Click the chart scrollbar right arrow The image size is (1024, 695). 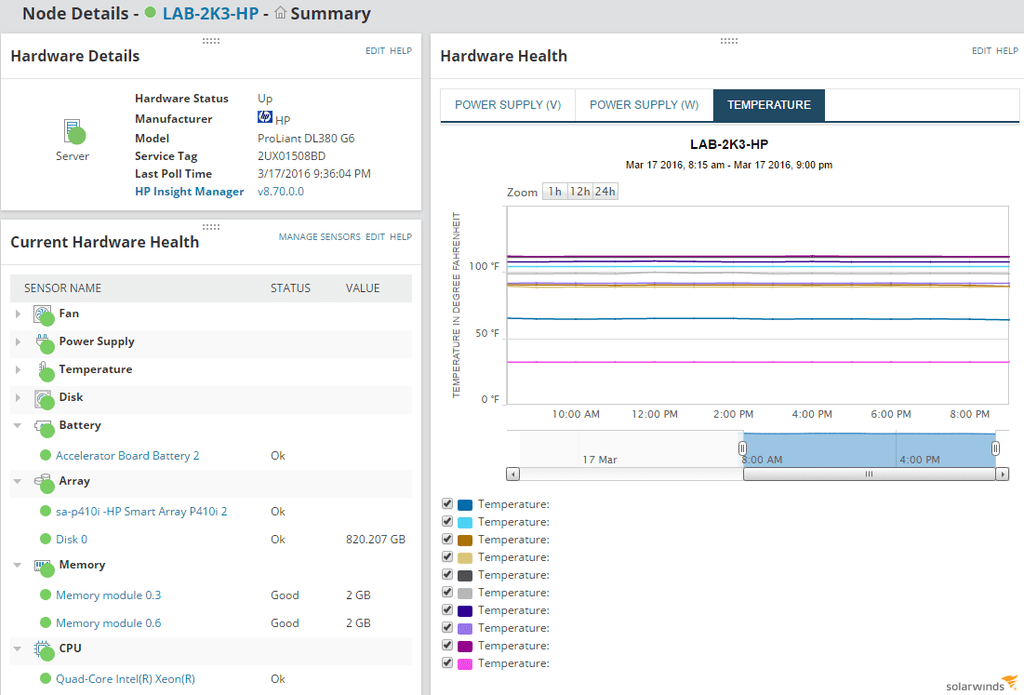coord(1002,474)
